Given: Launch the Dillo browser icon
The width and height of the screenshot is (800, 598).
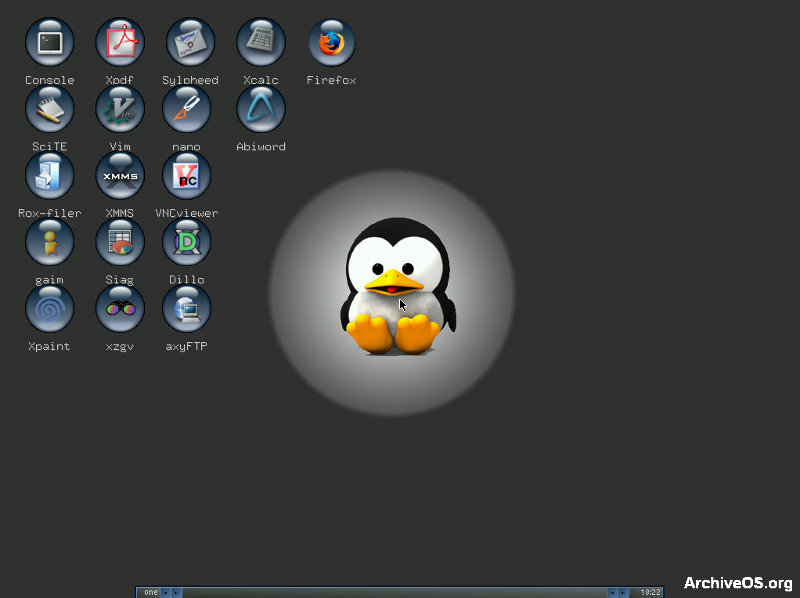Looking at the screenshot, I should [x=186, y=242].
